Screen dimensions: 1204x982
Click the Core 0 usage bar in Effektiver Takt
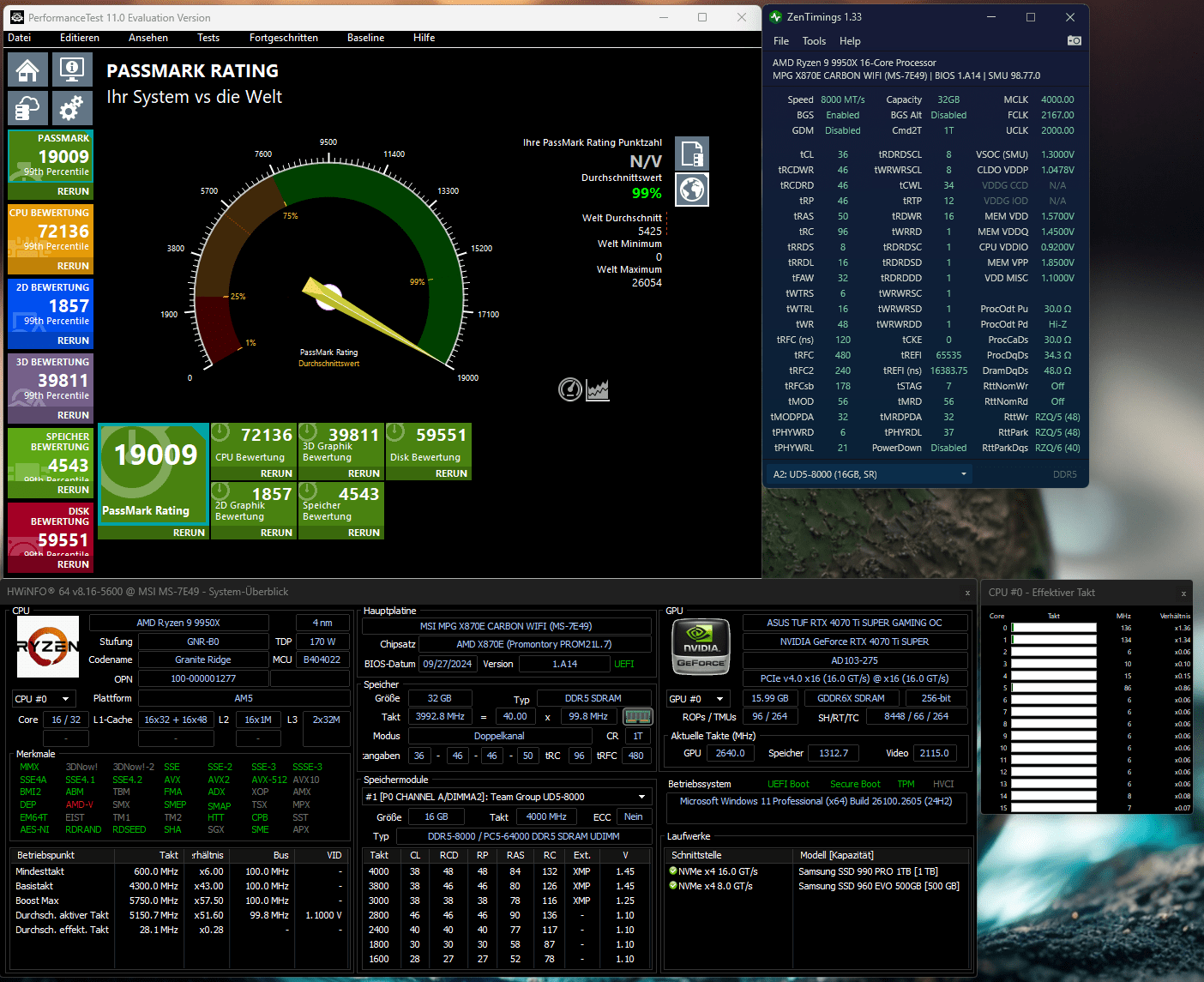click(1054, 628)
